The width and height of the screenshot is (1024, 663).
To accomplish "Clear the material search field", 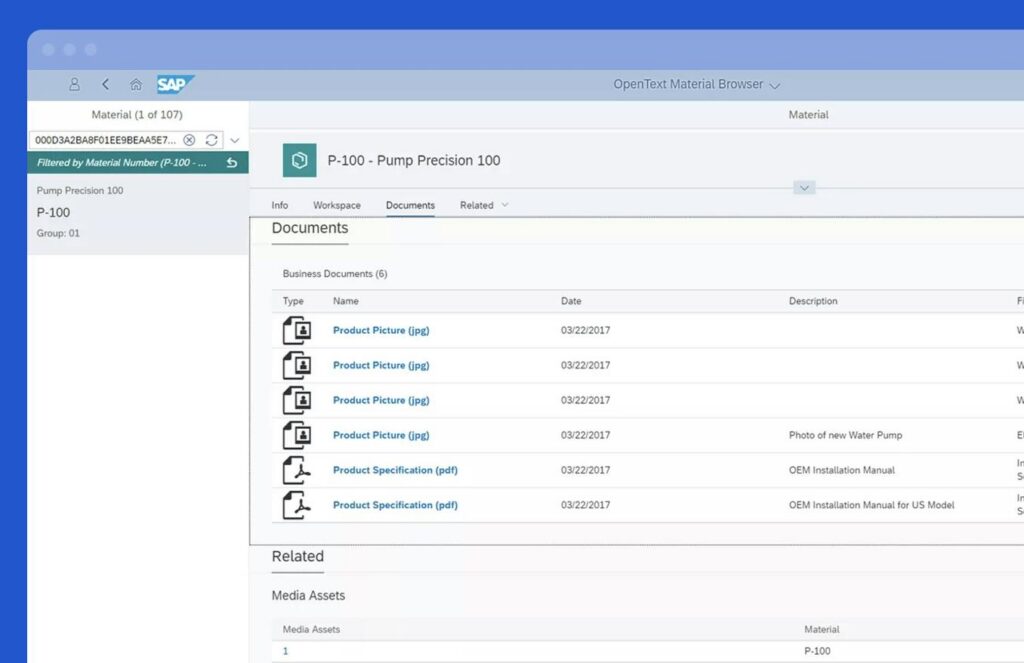I will pyautogui.click(x=189, y=140).
